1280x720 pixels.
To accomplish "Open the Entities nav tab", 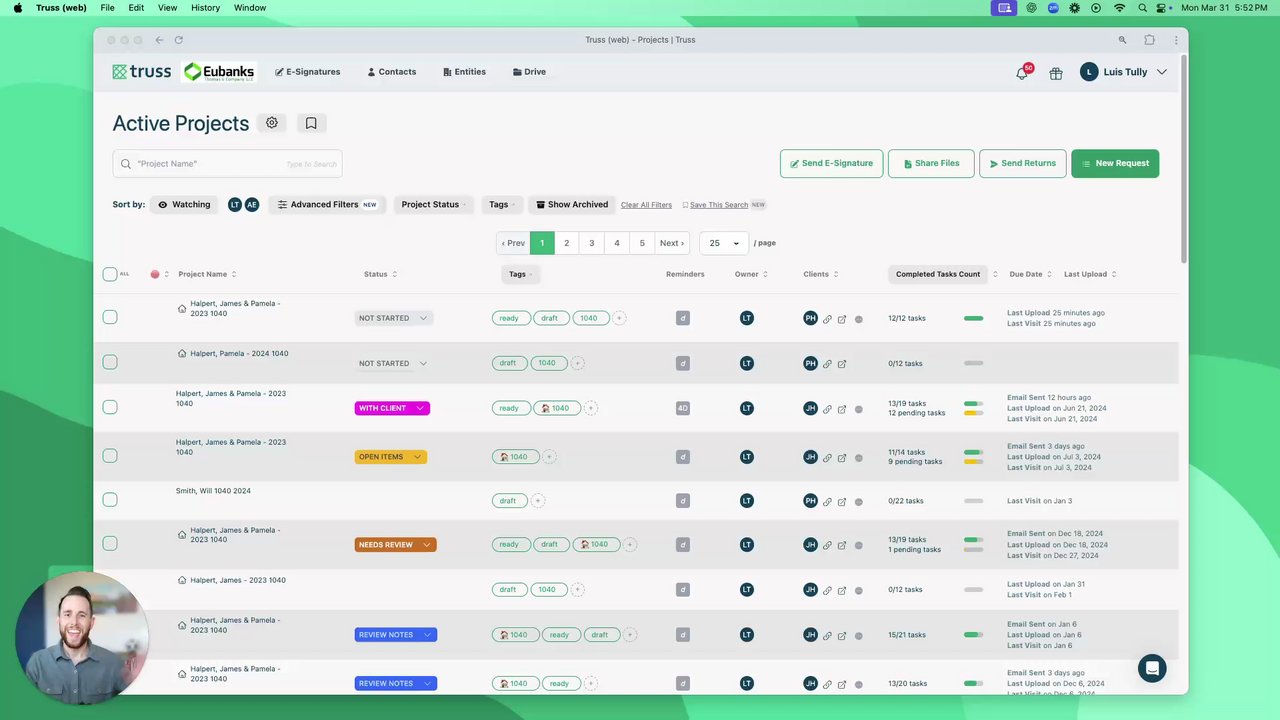I will coord(465,72).
